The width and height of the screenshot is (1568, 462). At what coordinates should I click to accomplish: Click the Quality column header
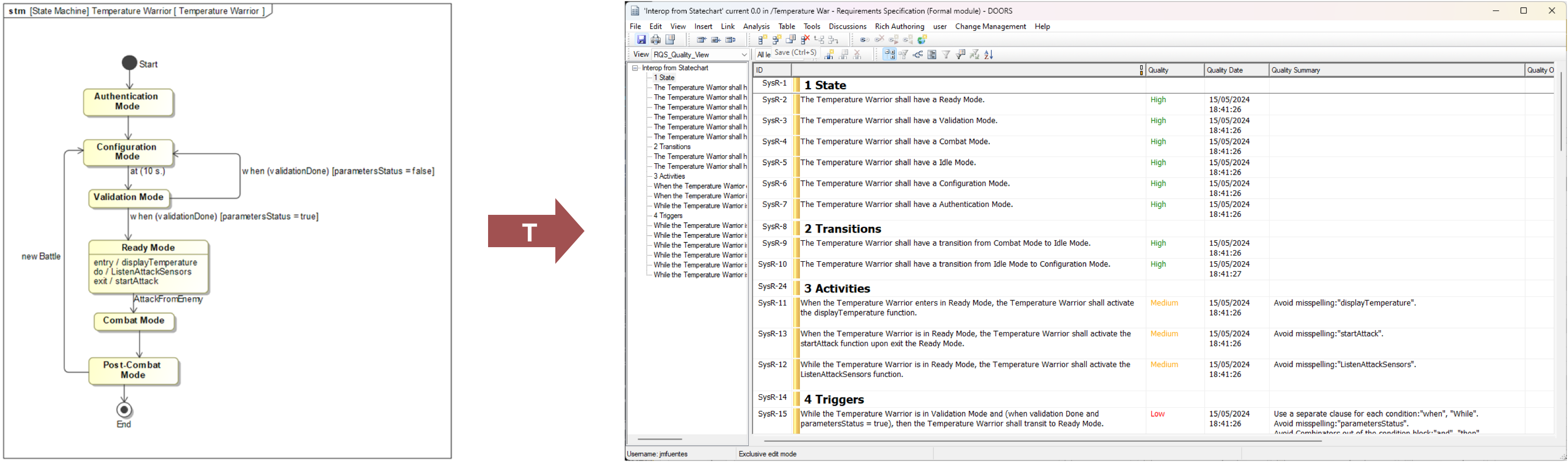pyautogui.click(x=1174, y=70)
